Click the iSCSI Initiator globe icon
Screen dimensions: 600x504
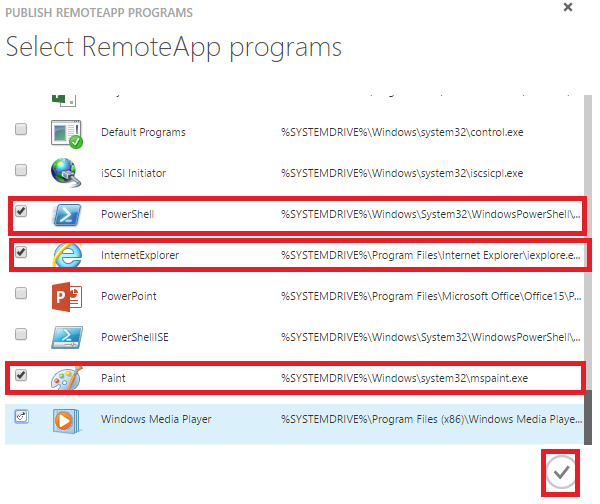click(x=66, y=173)
